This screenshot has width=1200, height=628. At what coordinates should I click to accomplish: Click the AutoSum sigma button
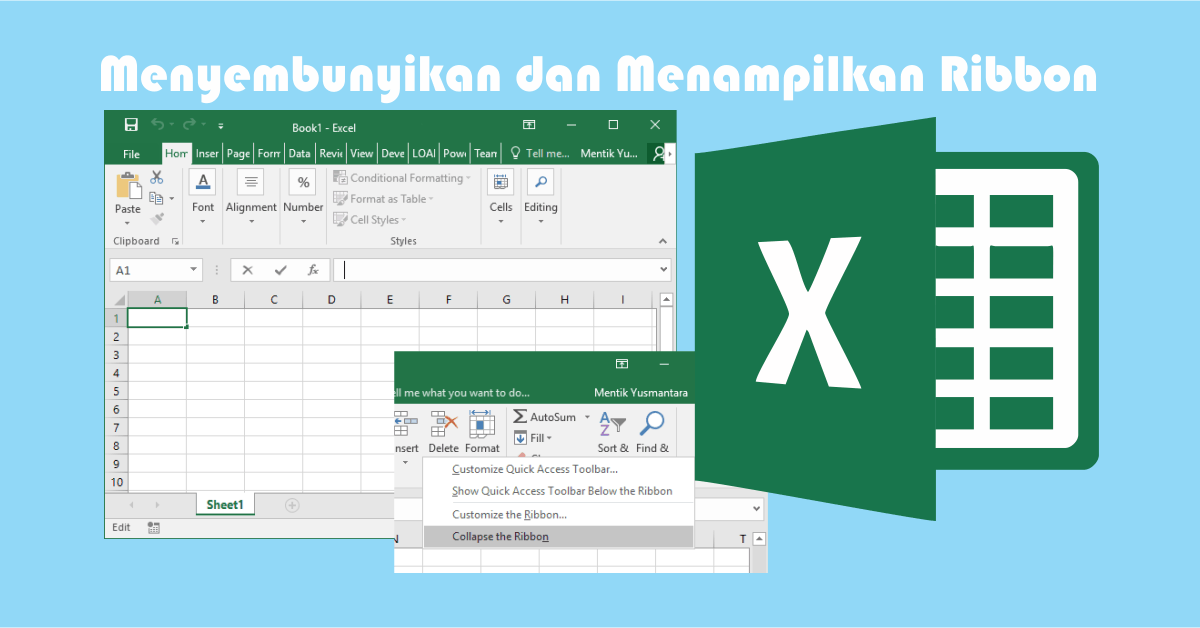click(545, 417)
